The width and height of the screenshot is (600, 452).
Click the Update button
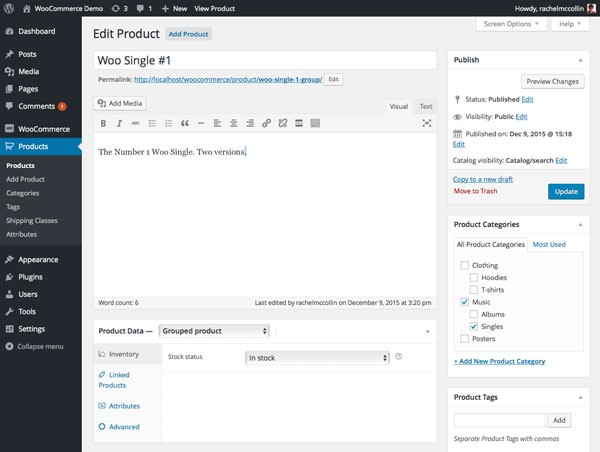pyautogui.click(x=566, y=192)
